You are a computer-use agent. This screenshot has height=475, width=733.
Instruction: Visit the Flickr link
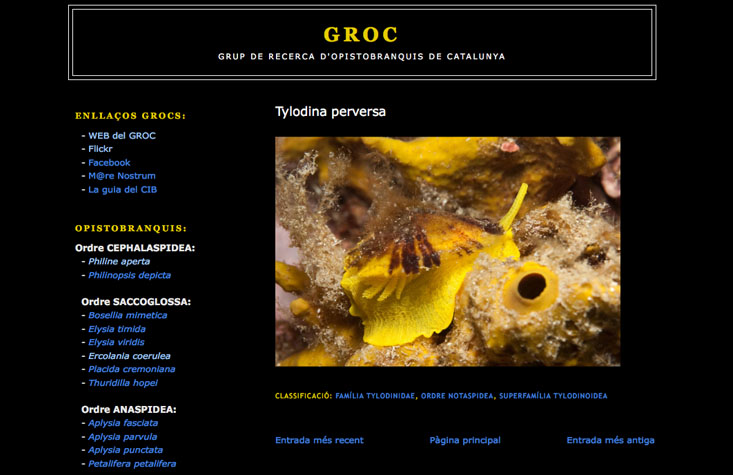pyautogui.click(x=101, y=149)
